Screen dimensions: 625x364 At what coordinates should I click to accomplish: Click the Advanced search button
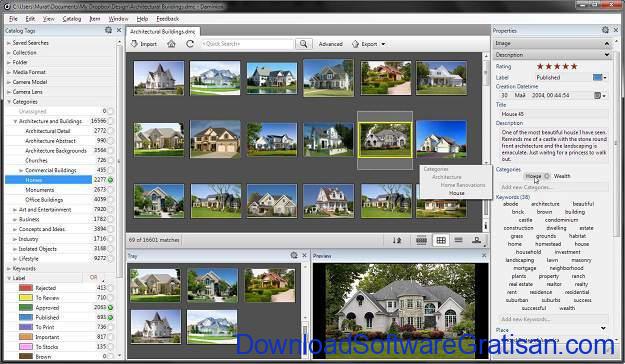click(x=330, y=44)
